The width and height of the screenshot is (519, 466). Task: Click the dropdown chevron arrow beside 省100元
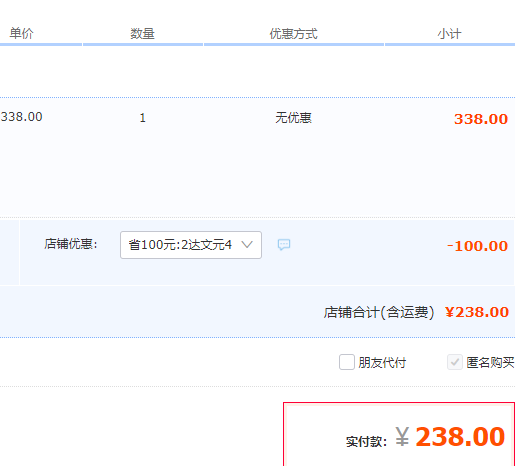coord(247,245)
